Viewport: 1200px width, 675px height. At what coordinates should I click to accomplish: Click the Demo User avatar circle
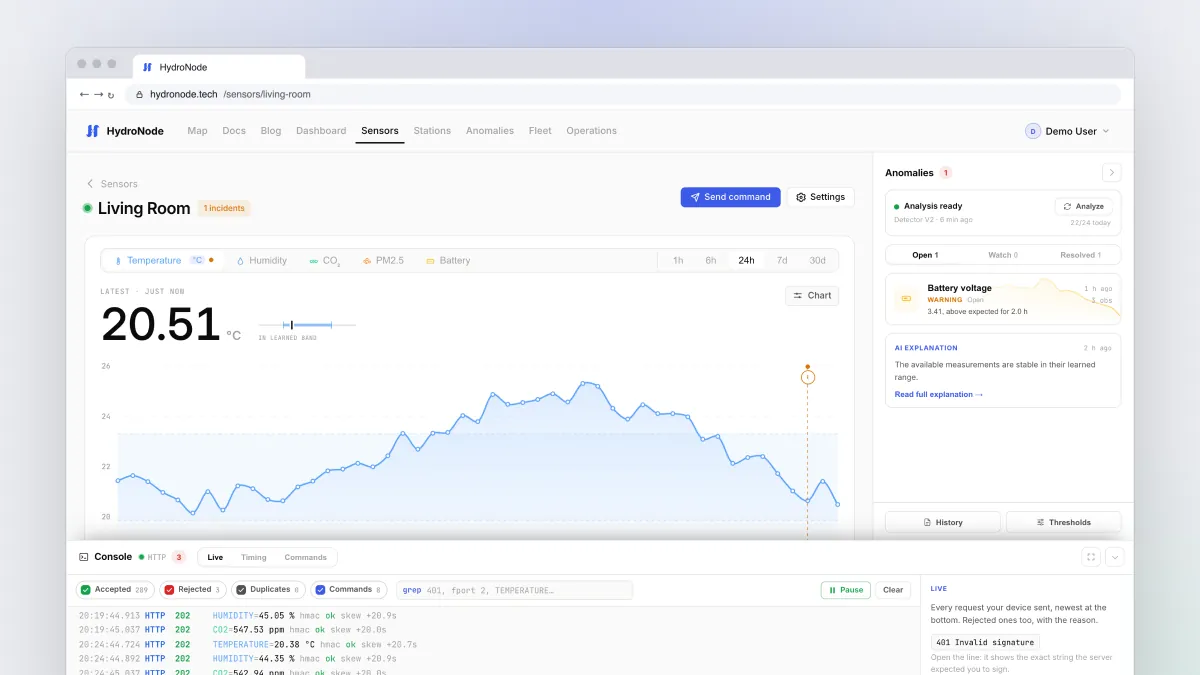click(1033, 131)
